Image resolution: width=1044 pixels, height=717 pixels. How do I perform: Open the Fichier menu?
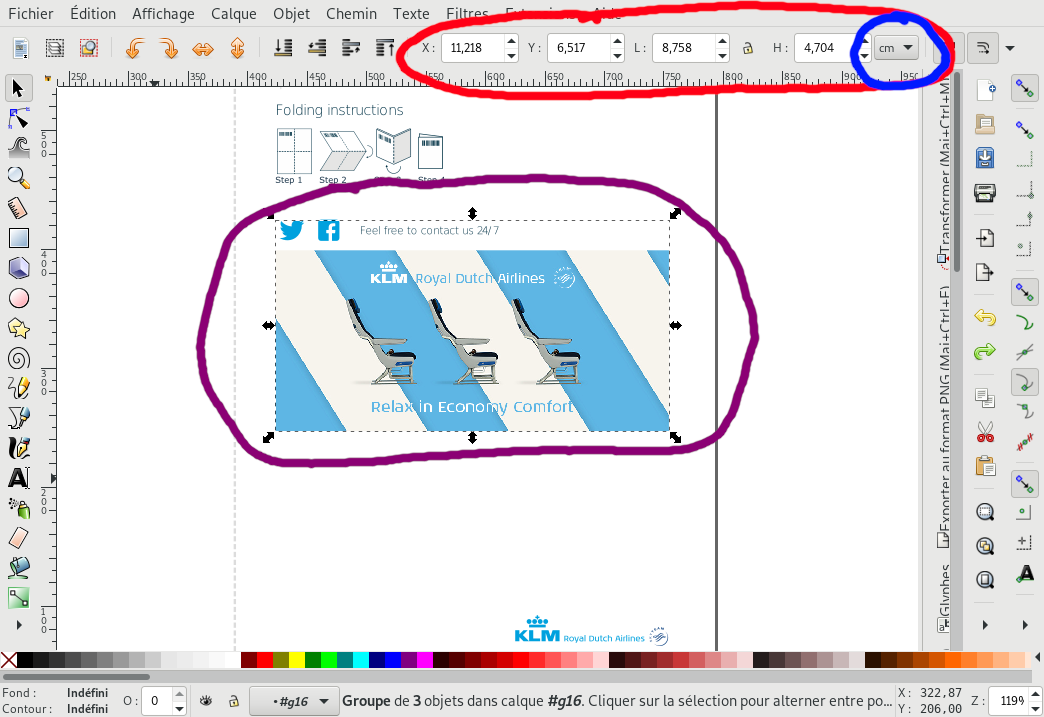[x=31, y=13]
